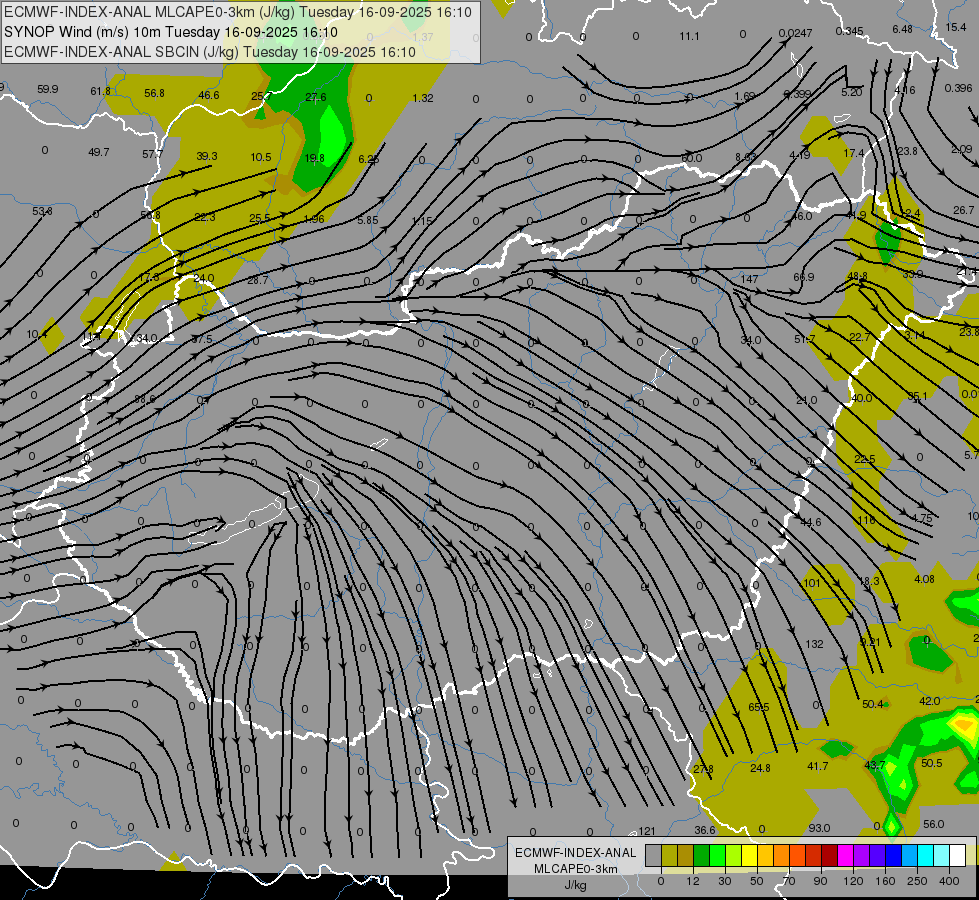
Task: Click the 'J/kg' unit label in legend
Action: pyautogui.click(x=575, y=885)
